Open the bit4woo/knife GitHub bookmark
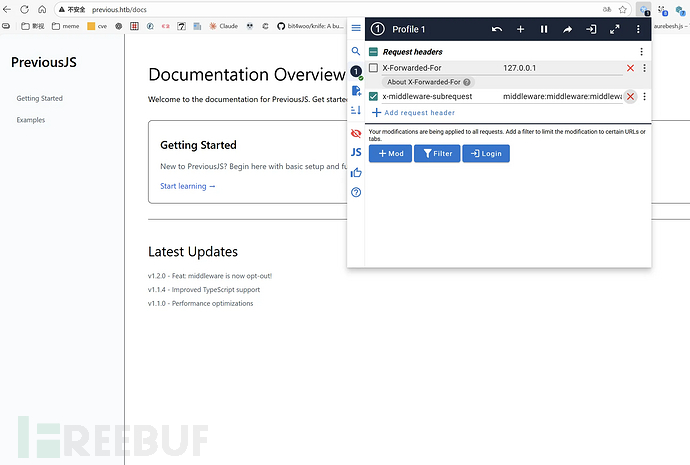Screen dimensions: 690x465 [310, 26]
